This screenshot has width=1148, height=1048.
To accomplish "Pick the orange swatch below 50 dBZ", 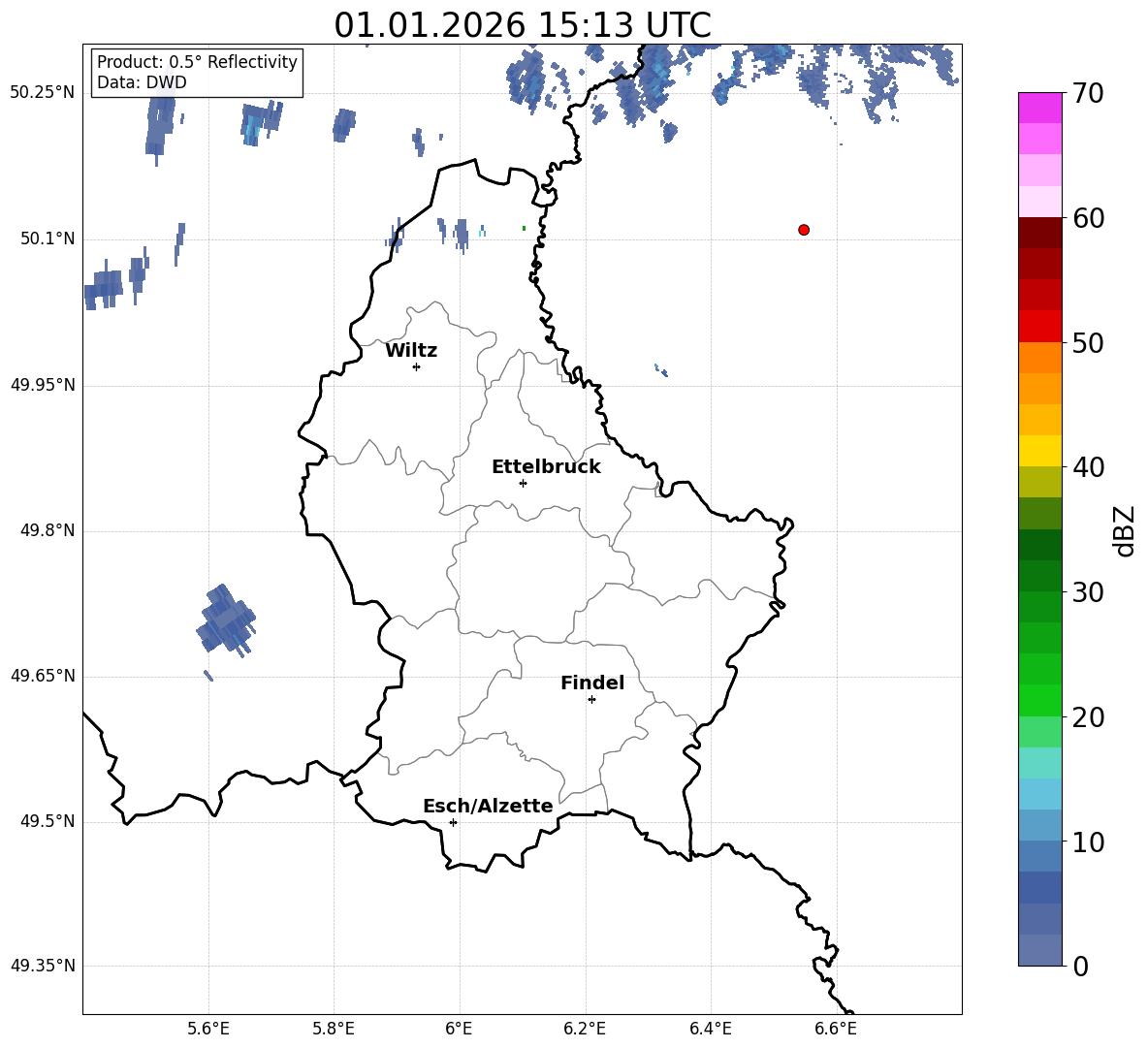I will click(1039, 358).
